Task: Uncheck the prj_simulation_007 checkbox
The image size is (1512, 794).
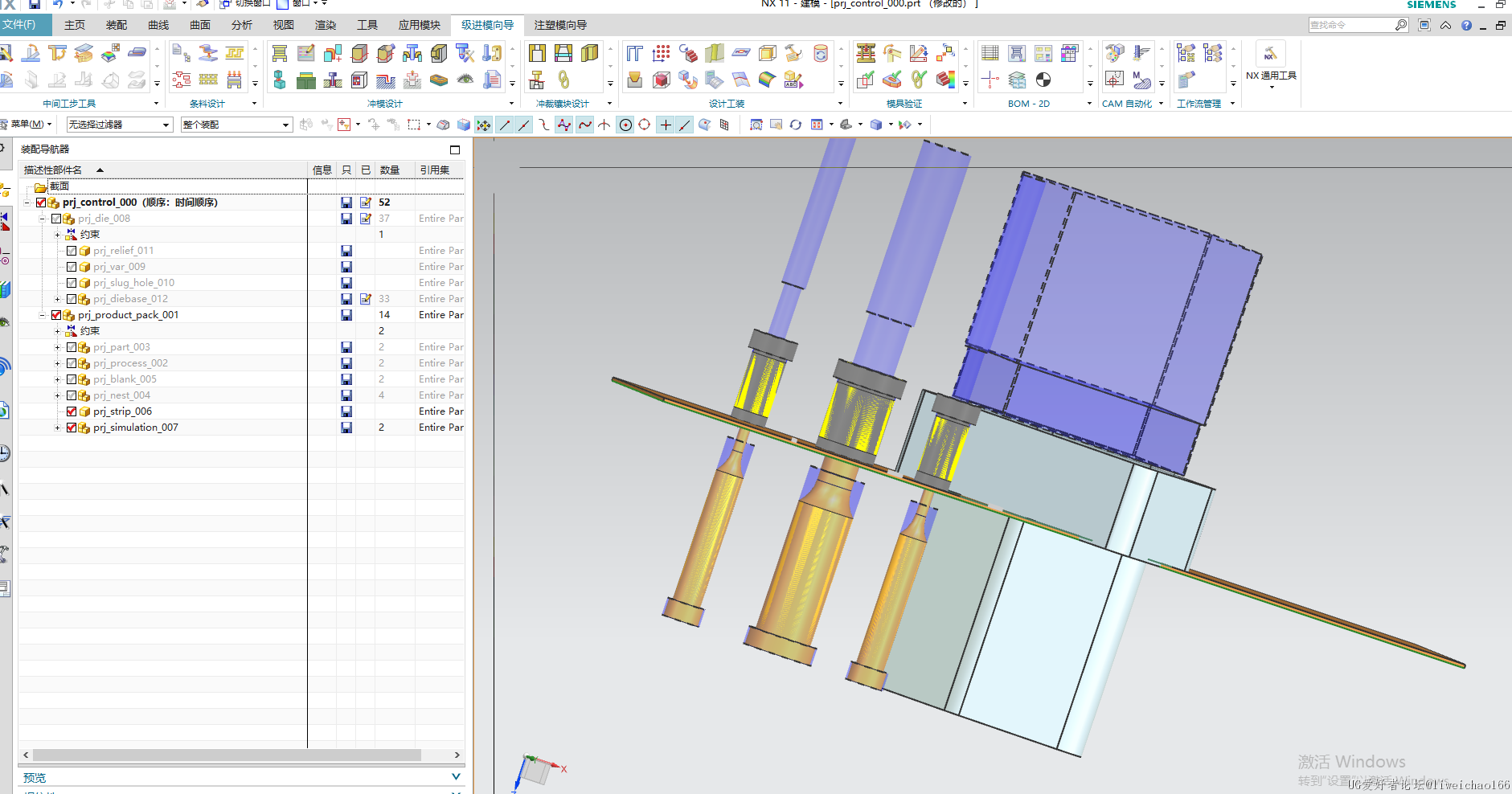Action: coord(72,428)
